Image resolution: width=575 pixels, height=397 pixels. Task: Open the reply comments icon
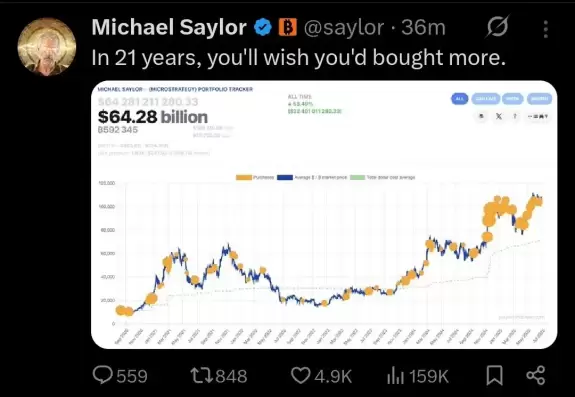(102, 376)
